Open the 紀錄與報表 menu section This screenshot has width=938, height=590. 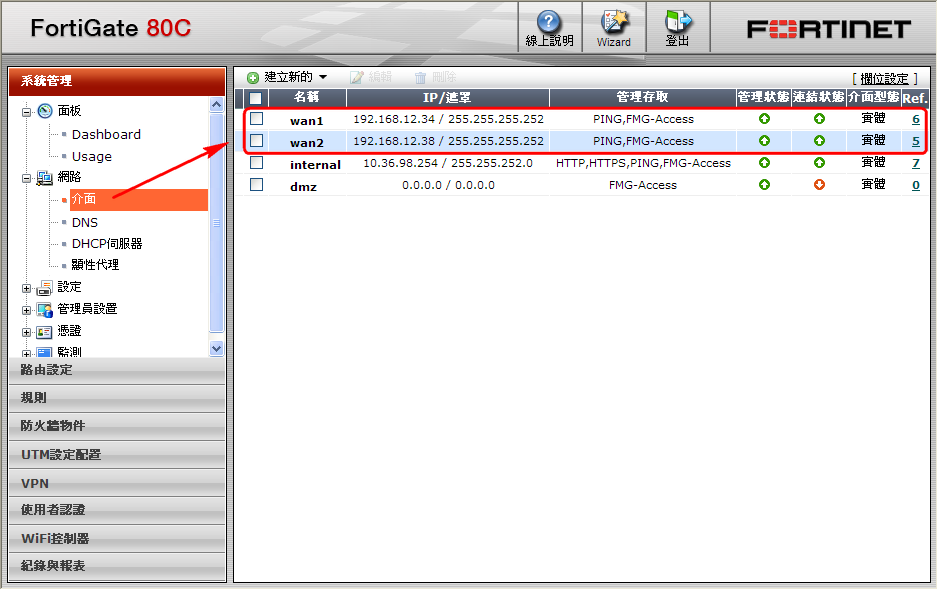click(117, 566)
